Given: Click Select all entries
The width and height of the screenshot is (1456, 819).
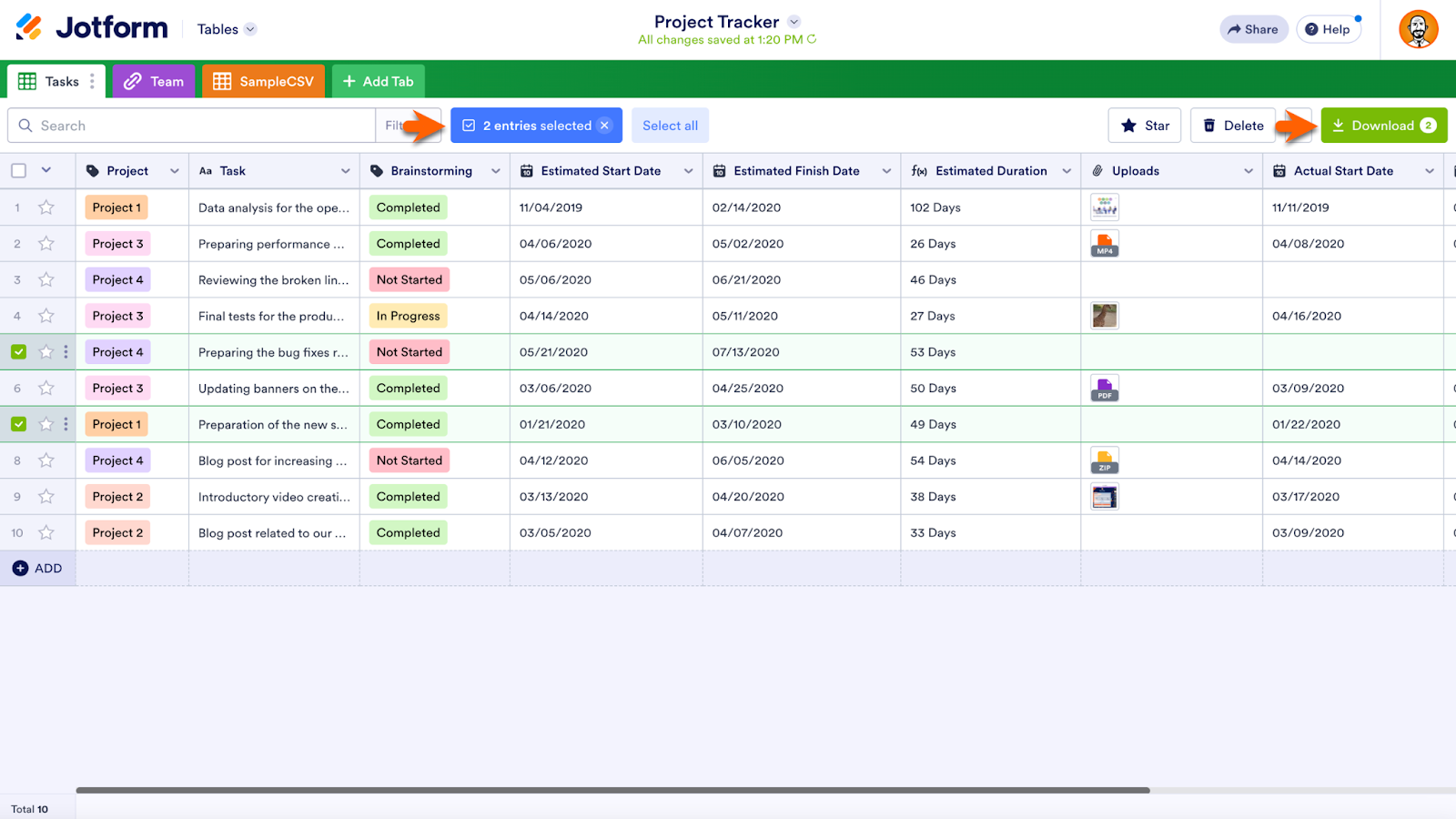Looking at the screenshot, I should [671, 126].
